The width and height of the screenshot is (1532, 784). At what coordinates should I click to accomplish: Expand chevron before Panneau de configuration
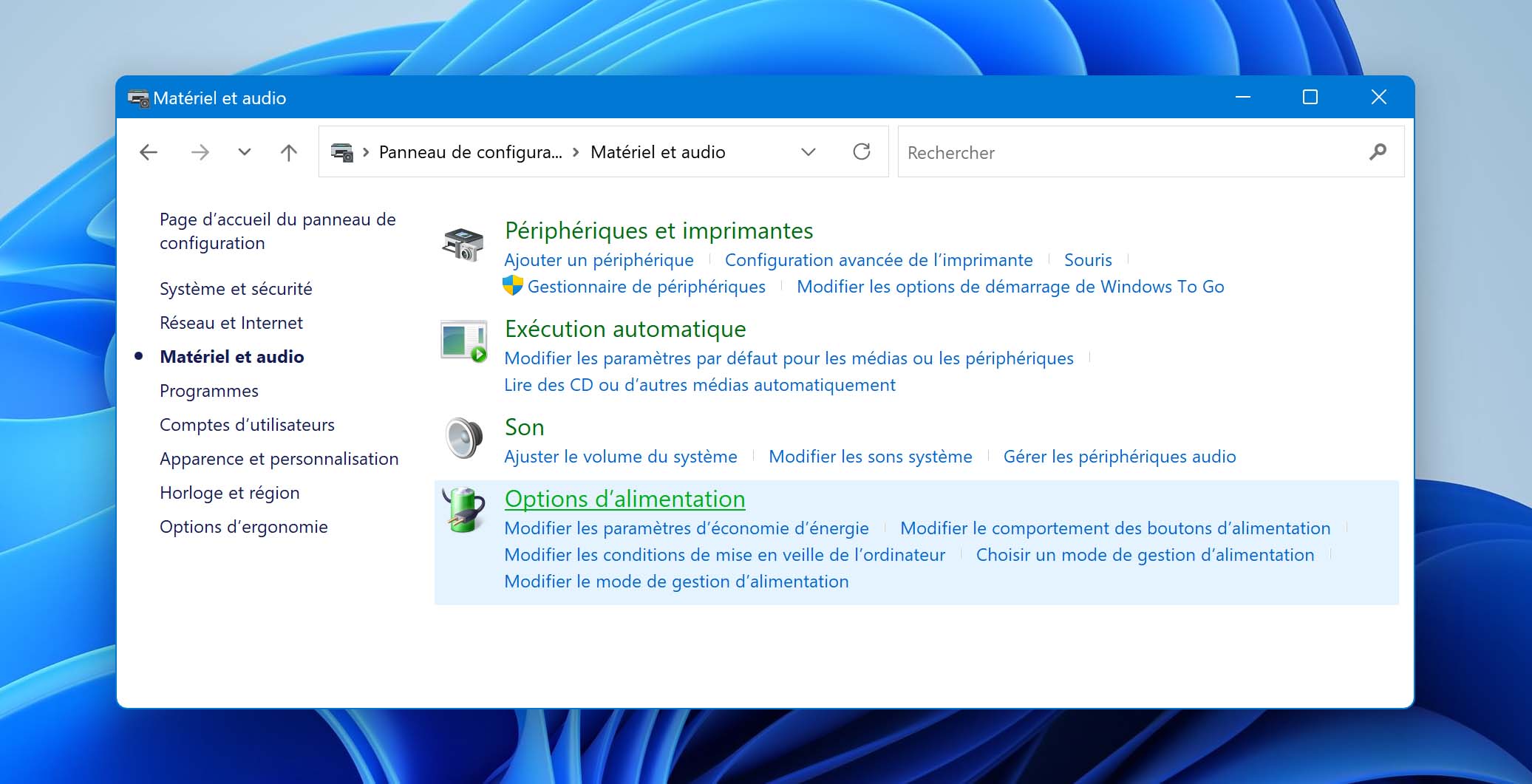click(366, 152)
